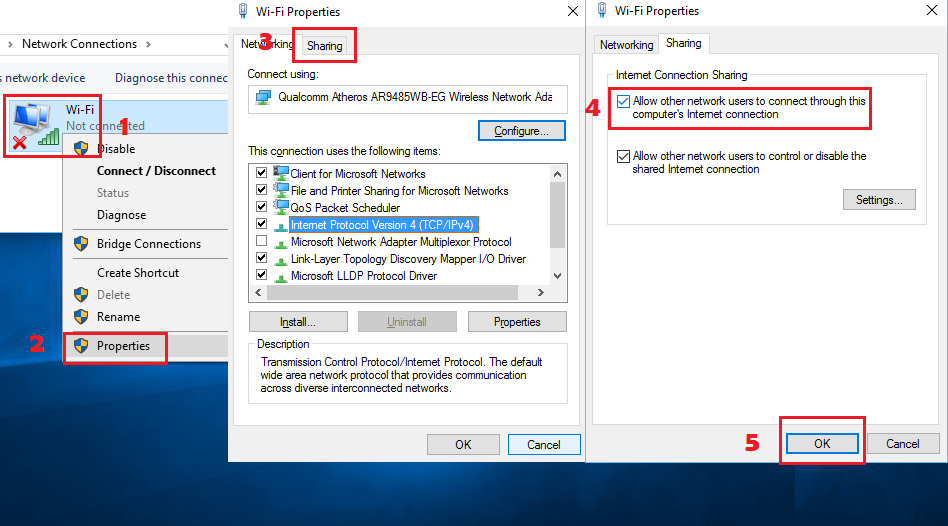This screenshot has height=526, width=948.
Task: Click the horizontal scrollbar thumb of items list
Action: [x=392, y=293]
